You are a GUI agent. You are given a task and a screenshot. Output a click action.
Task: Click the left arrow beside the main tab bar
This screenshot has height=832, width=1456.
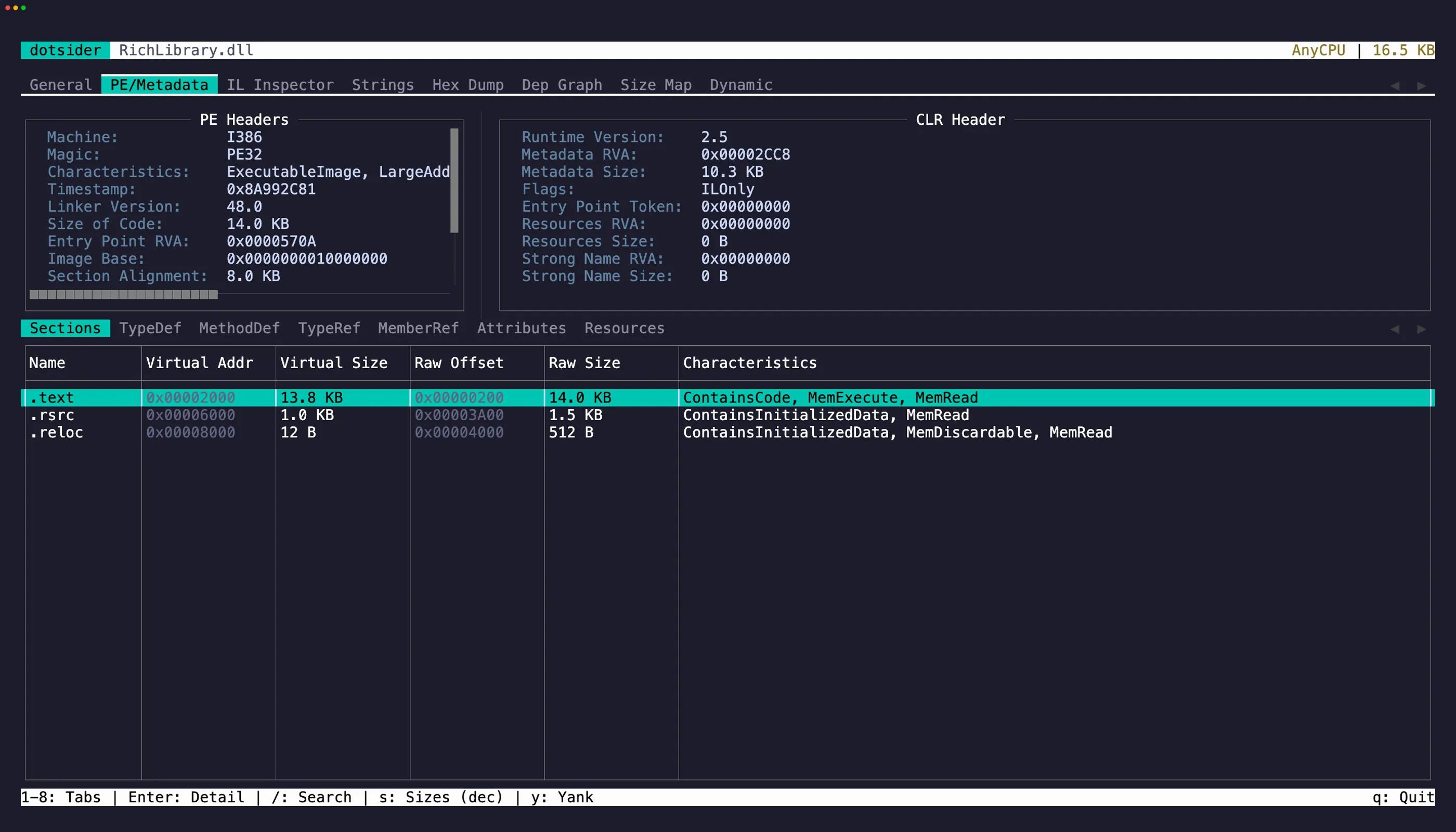coord(1396,85)
